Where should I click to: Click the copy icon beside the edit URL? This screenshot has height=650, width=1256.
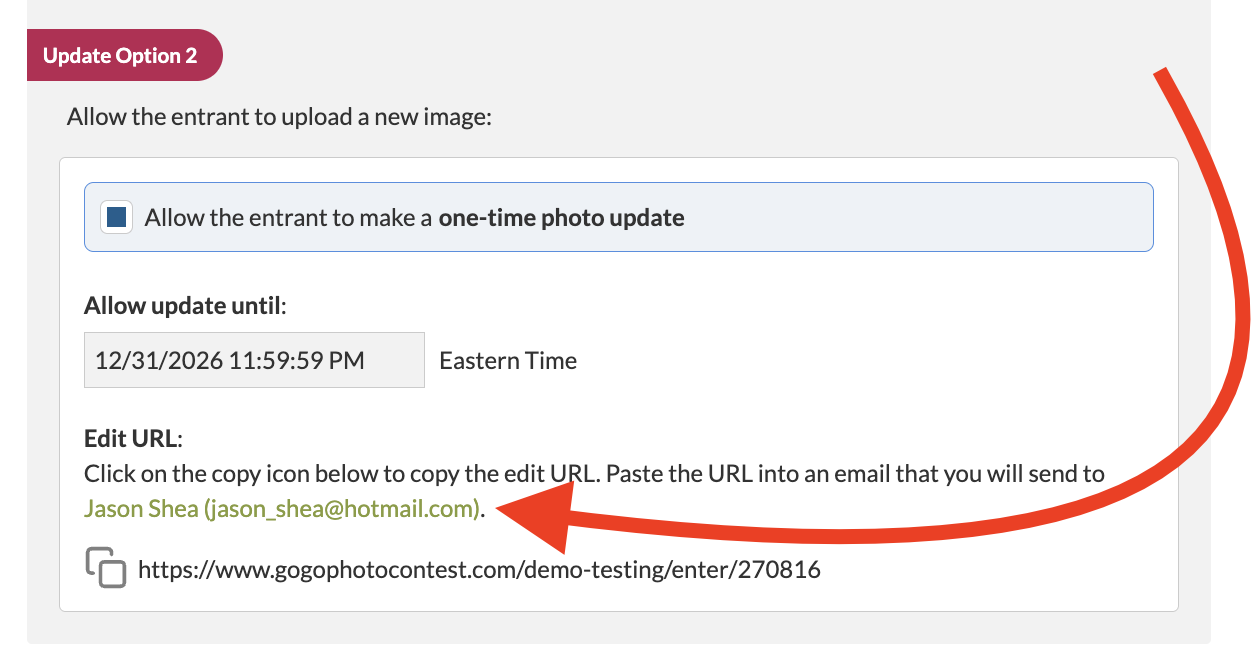106,567
